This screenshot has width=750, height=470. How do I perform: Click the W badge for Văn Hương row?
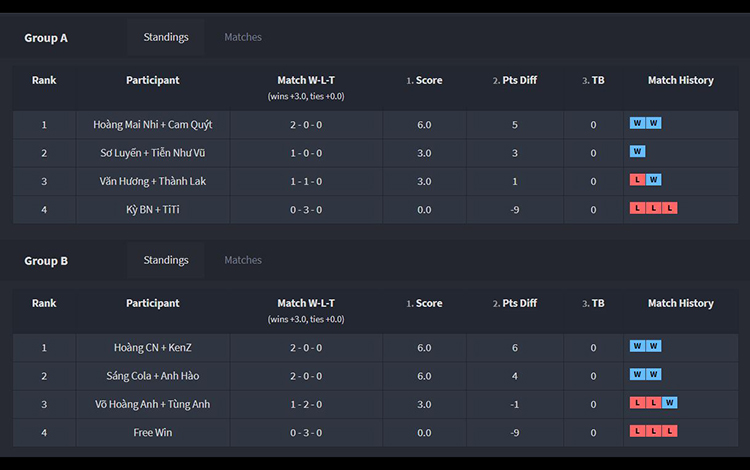point(653,180)
